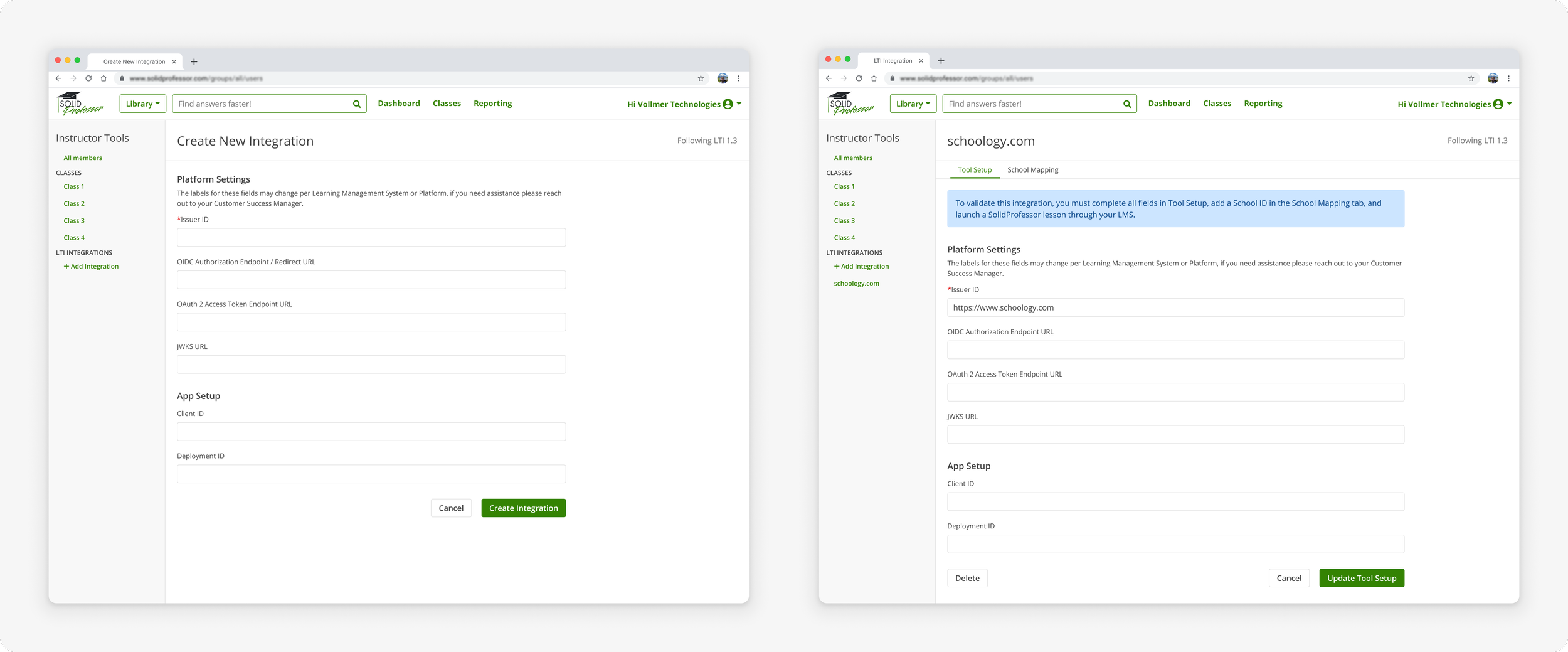Image resolution: width=1568 pixels, height=652 pixels.
Task: Click Add Integration link in right window sidebar
Action: 861,267
